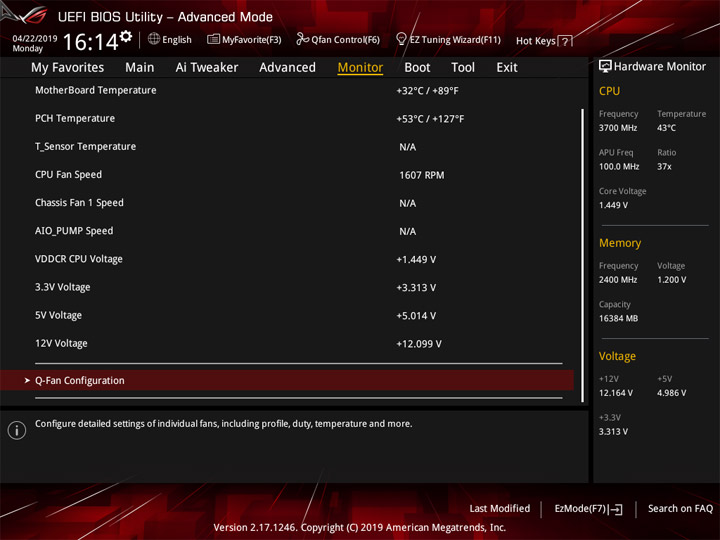This screenshot has width=720, height=540.
Task: Click the 12.164 V reading
Action: 615,393
